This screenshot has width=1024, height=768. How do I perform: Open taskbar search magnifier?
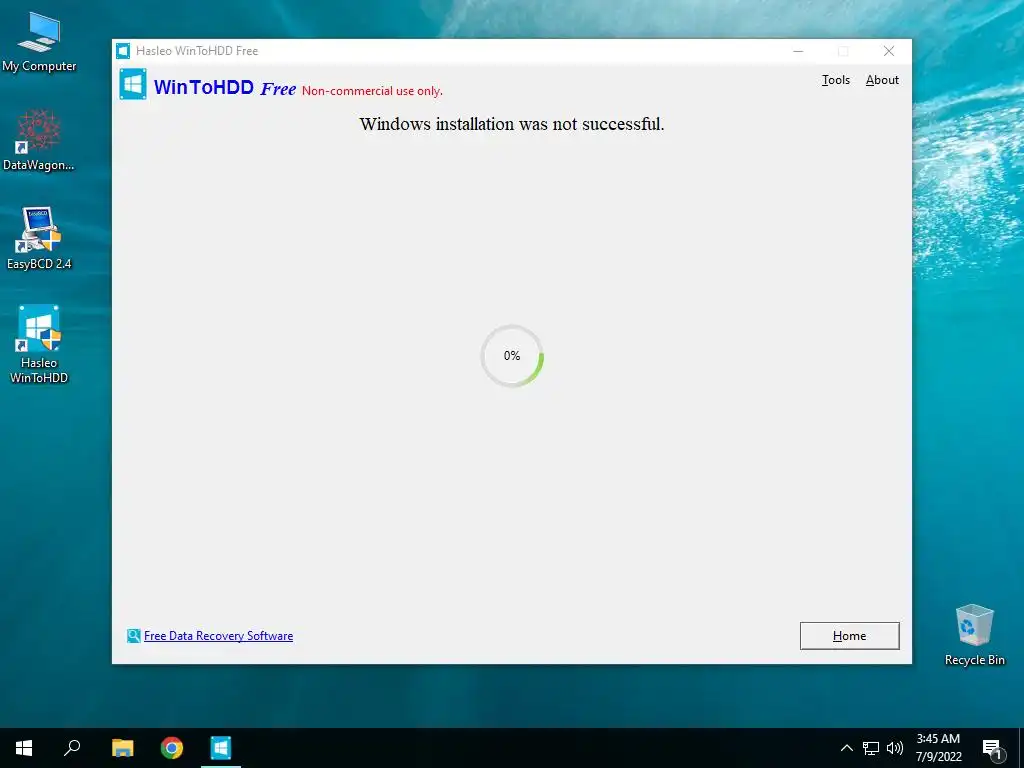[72, 748]
